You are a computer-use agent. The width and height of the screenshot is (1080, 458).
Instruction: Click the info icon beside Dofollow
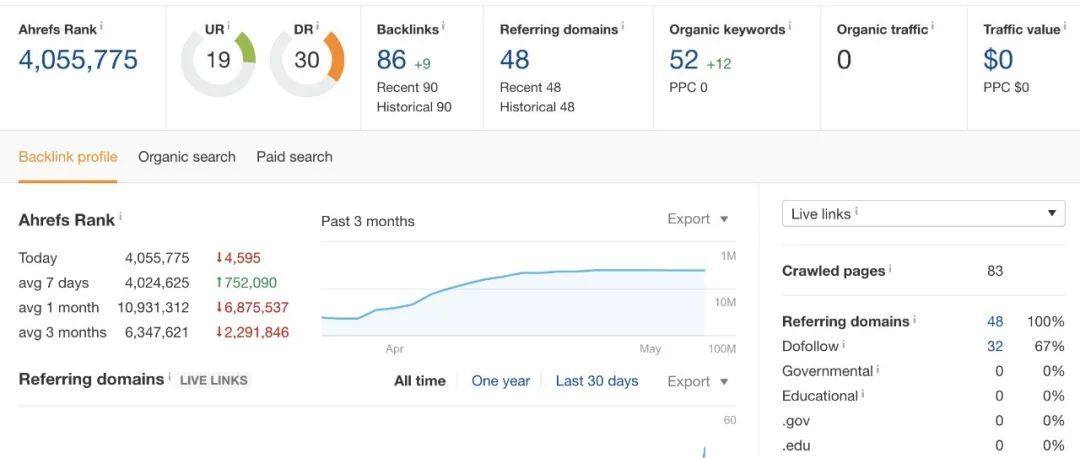[x=843, y=345]
